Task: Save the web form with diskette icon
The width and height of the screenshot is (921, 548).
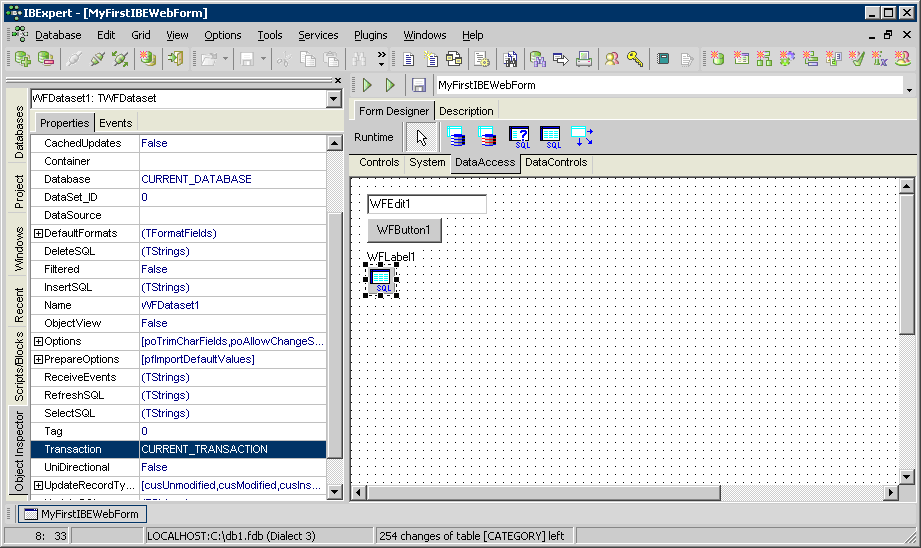Action: [418, 85]
